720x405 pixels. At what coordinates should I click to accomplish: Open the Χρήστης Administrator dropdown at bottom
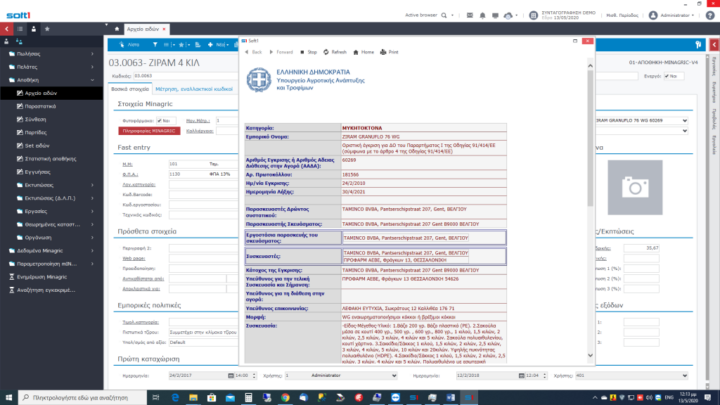coord(394,376)
